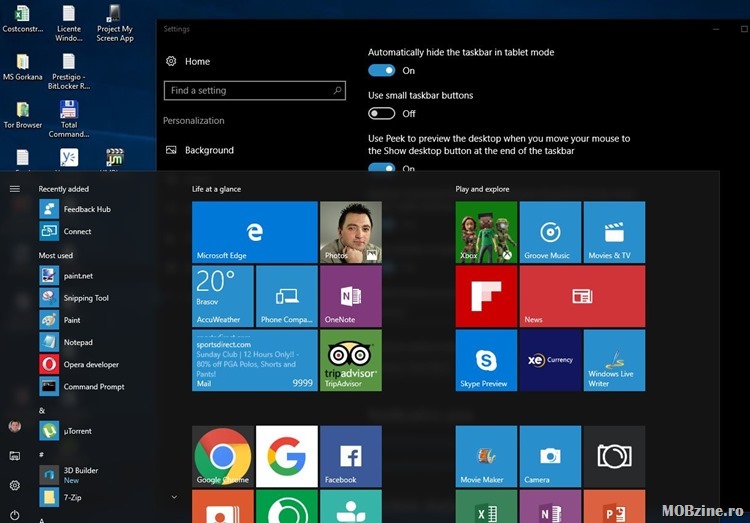Open File Explorer from Start menu sidebar

pyautogui.click(x=15, y=456)
